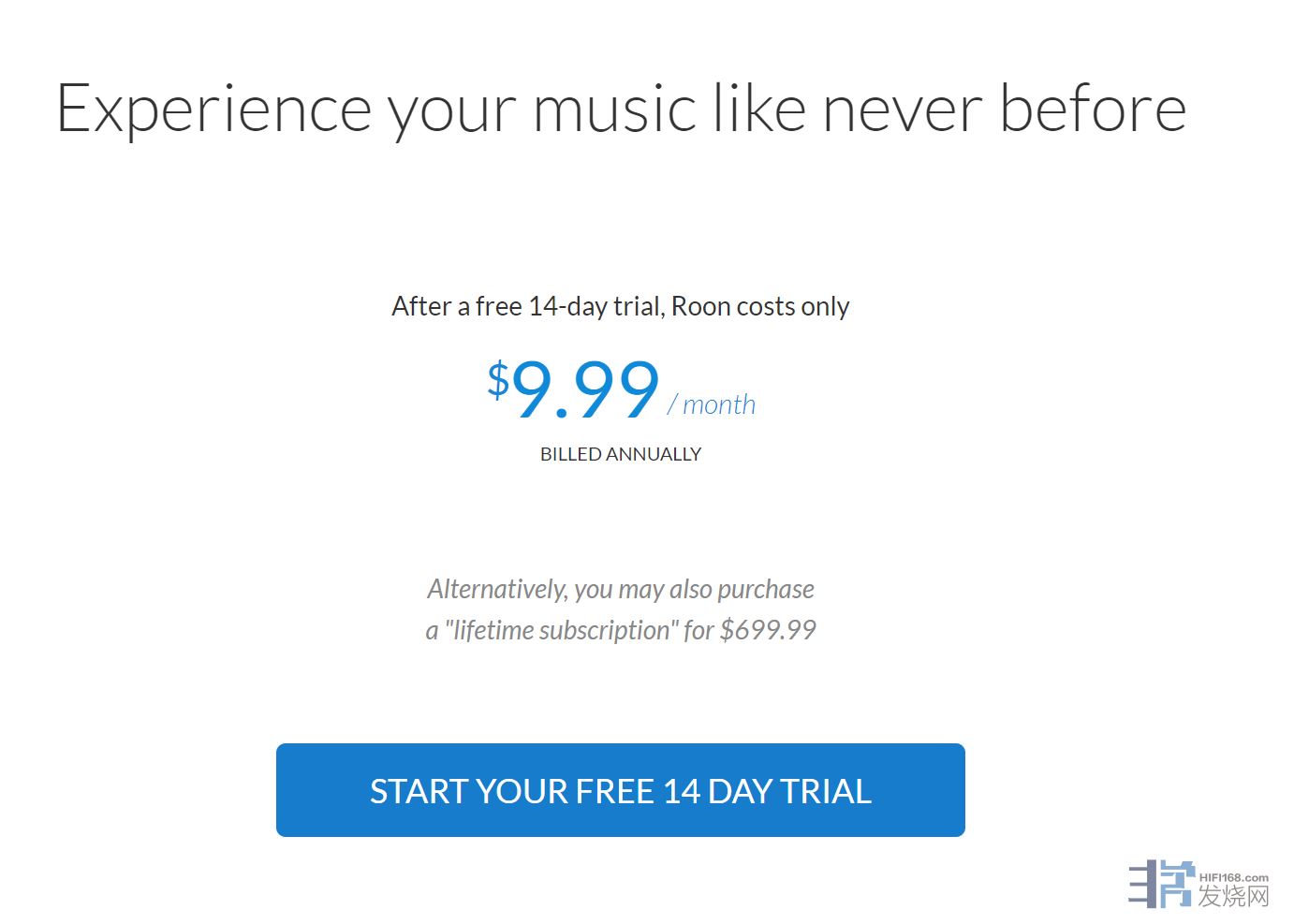Click the word "Roon" in pricing sentence

pos(700,306)
